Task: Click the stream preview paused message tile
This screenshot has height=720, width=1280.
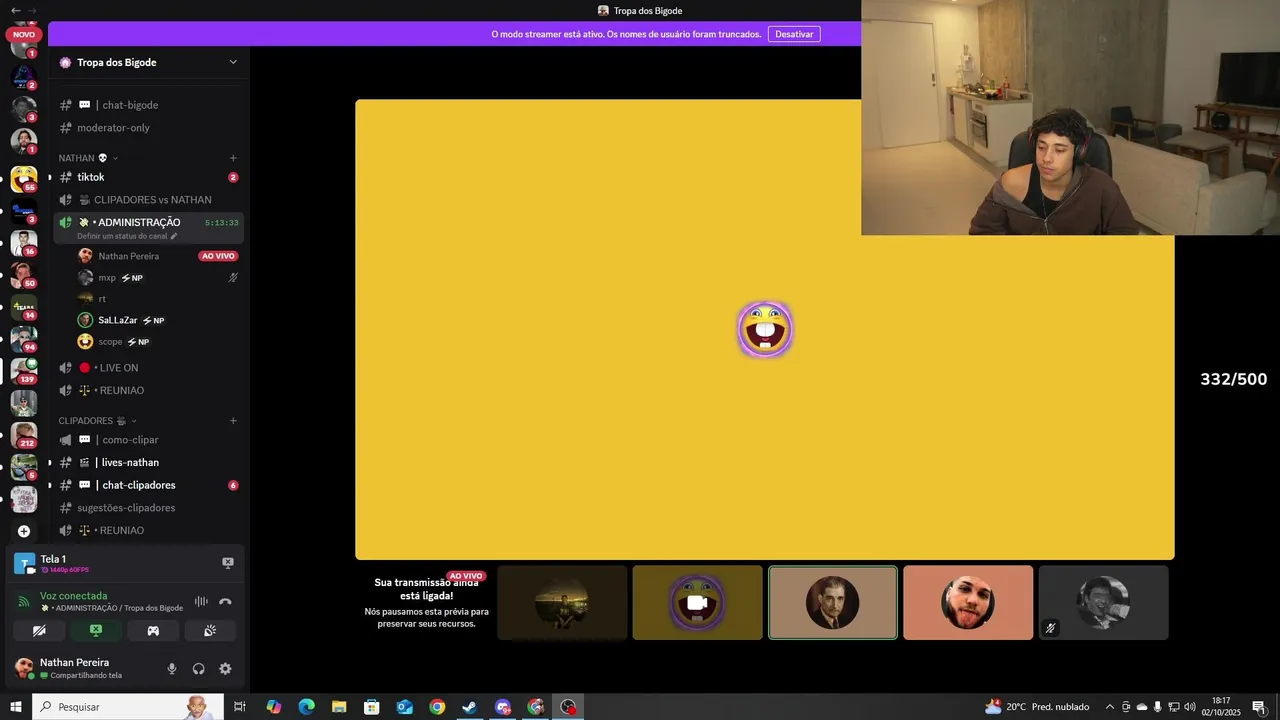Action: coord(426,603)
